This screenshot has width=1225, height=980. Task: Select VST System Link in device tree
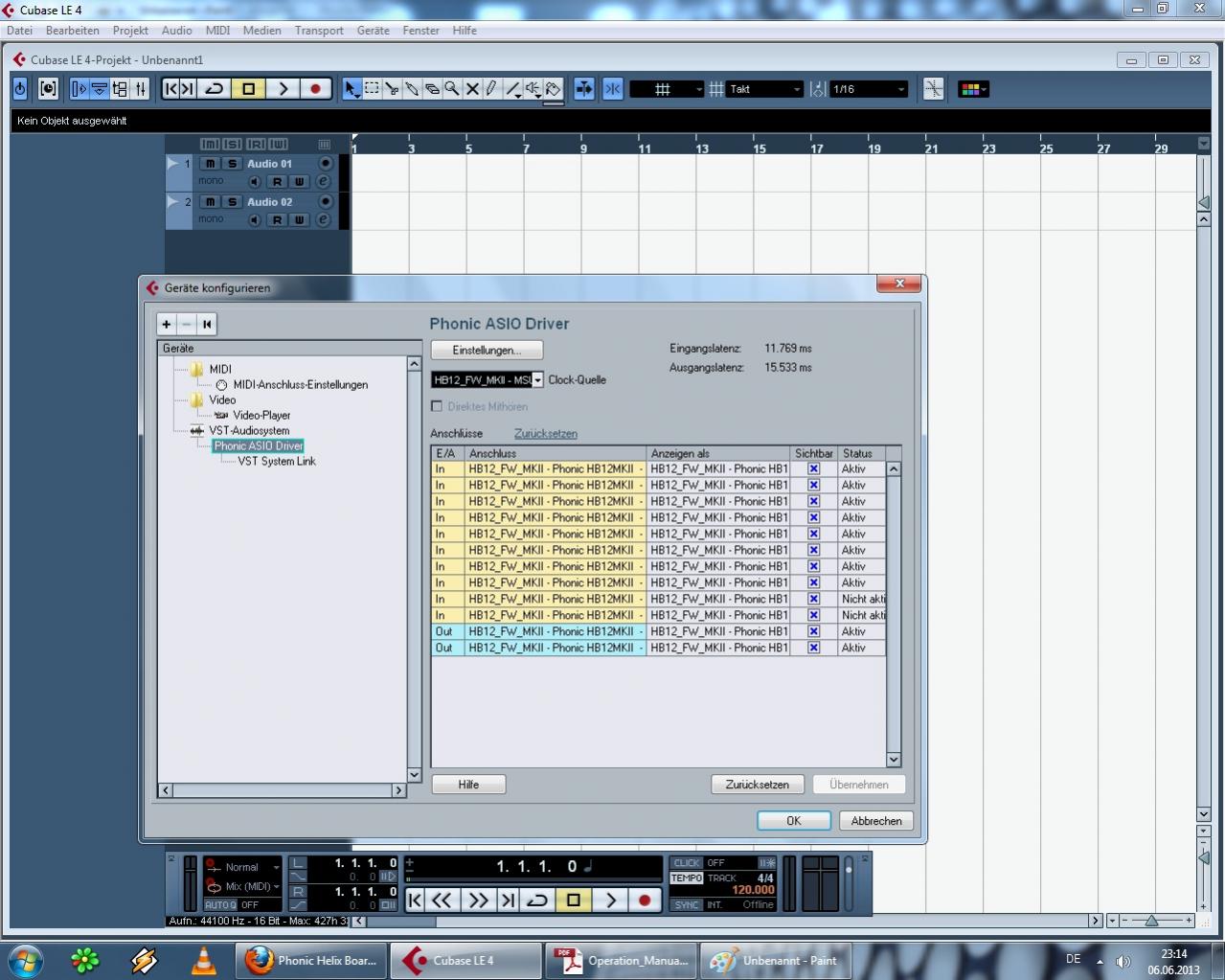coord(277,462)
